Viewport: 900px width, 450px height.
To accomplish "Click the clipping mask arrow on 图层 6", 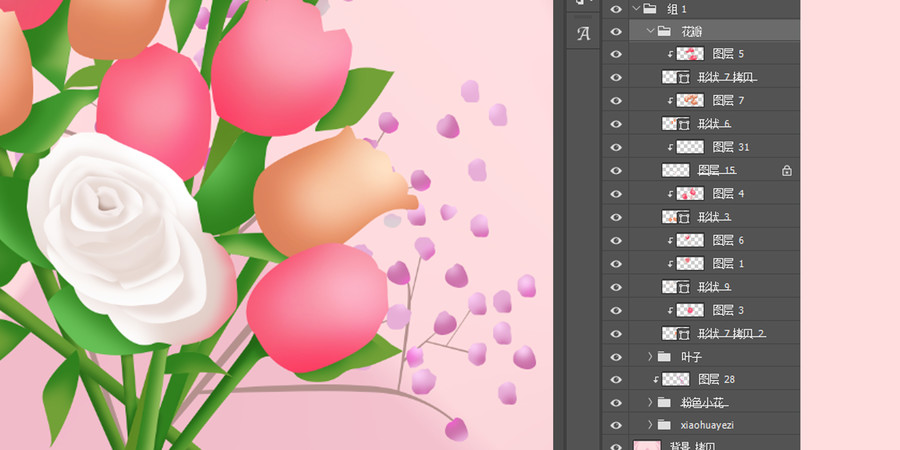I will click(670, 240).
